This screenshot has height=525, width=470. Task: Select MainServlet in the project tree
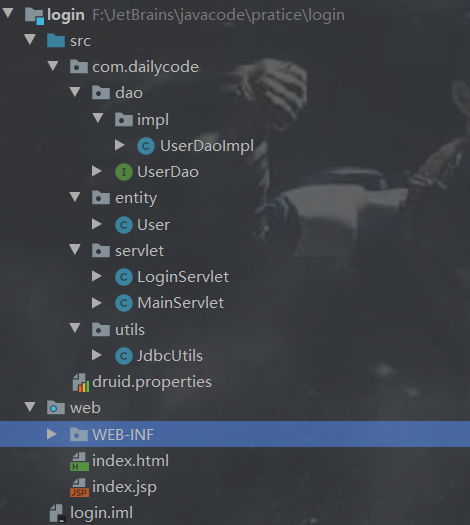180,303
